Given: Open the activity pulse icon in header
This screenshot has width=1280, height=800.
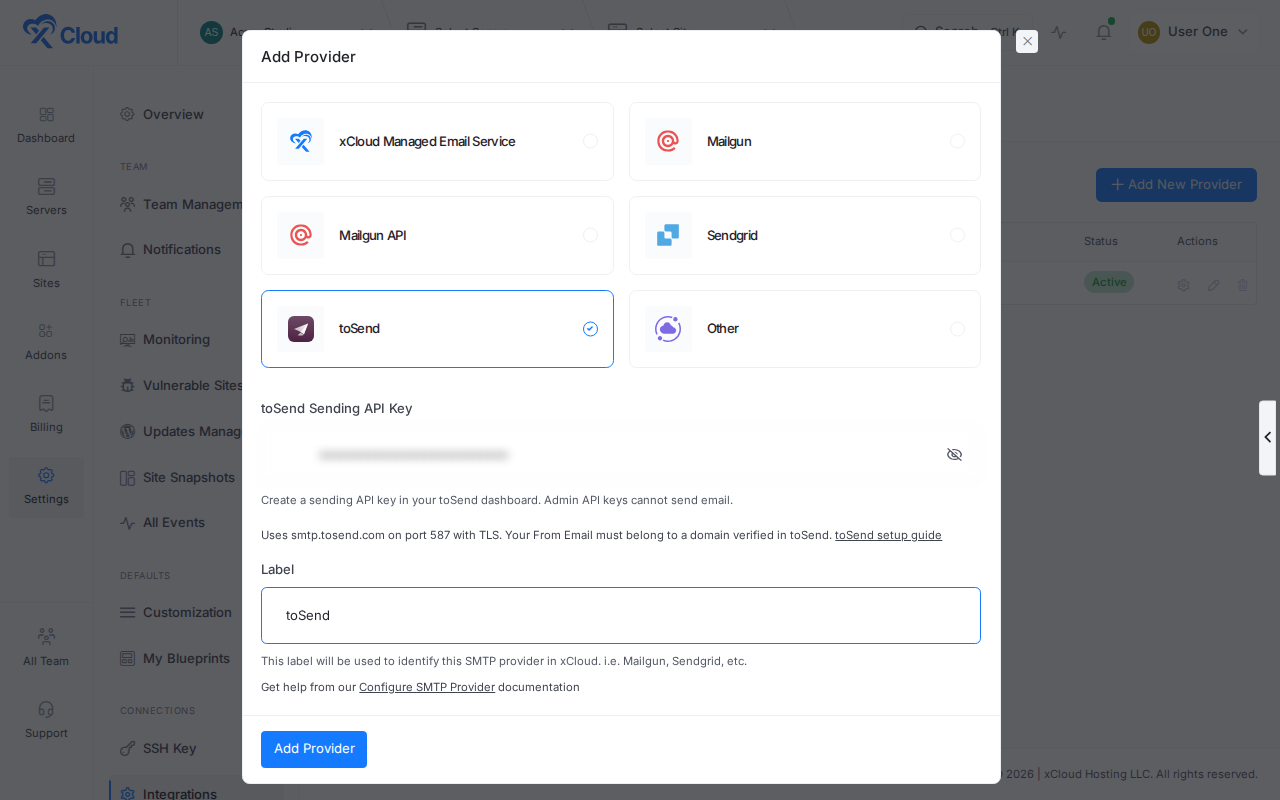Looking at the screenshot, I should 1059,32.
